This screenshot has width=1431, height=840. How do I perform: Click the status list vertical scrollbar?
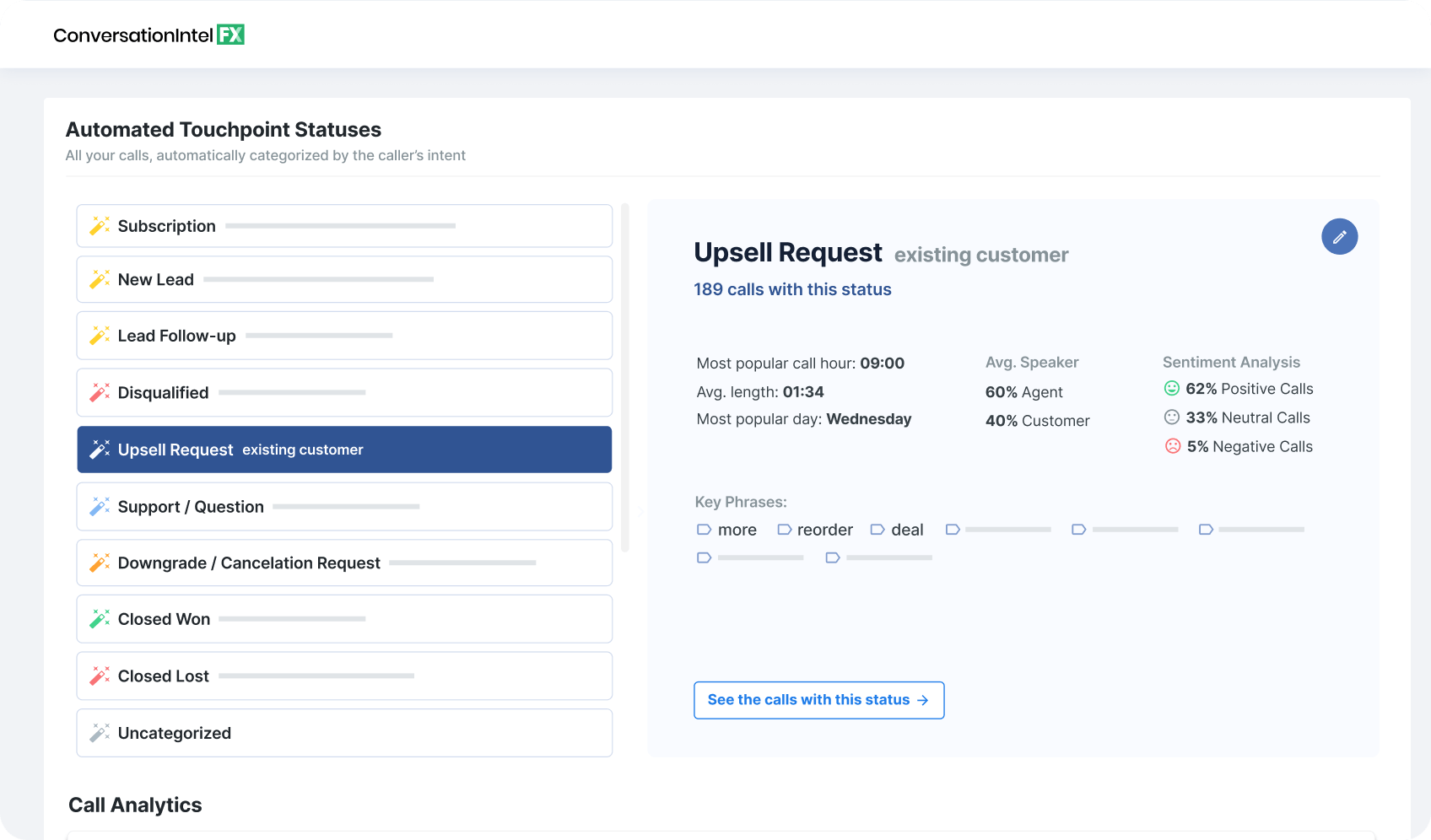pyautogui.click(x=625, y=378)
